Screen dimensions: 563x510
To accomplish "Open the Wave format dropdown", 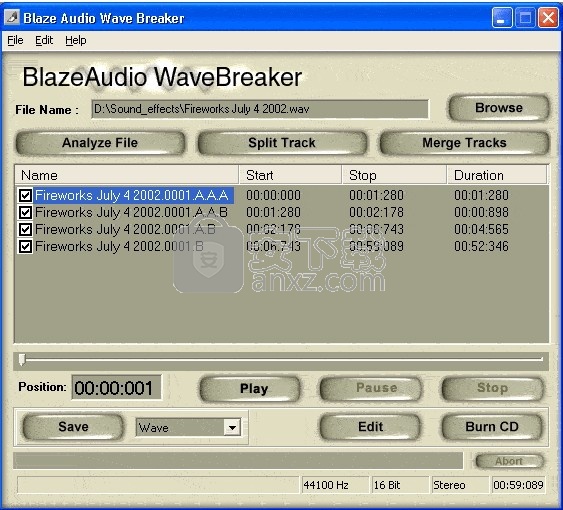I will (x=232, y=427).
